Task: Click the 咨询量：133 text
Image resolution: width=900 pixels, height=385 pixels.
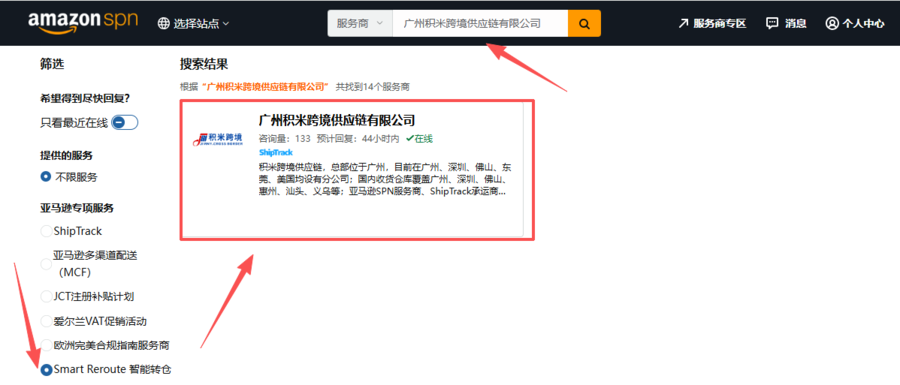Action: pos(285,138)
